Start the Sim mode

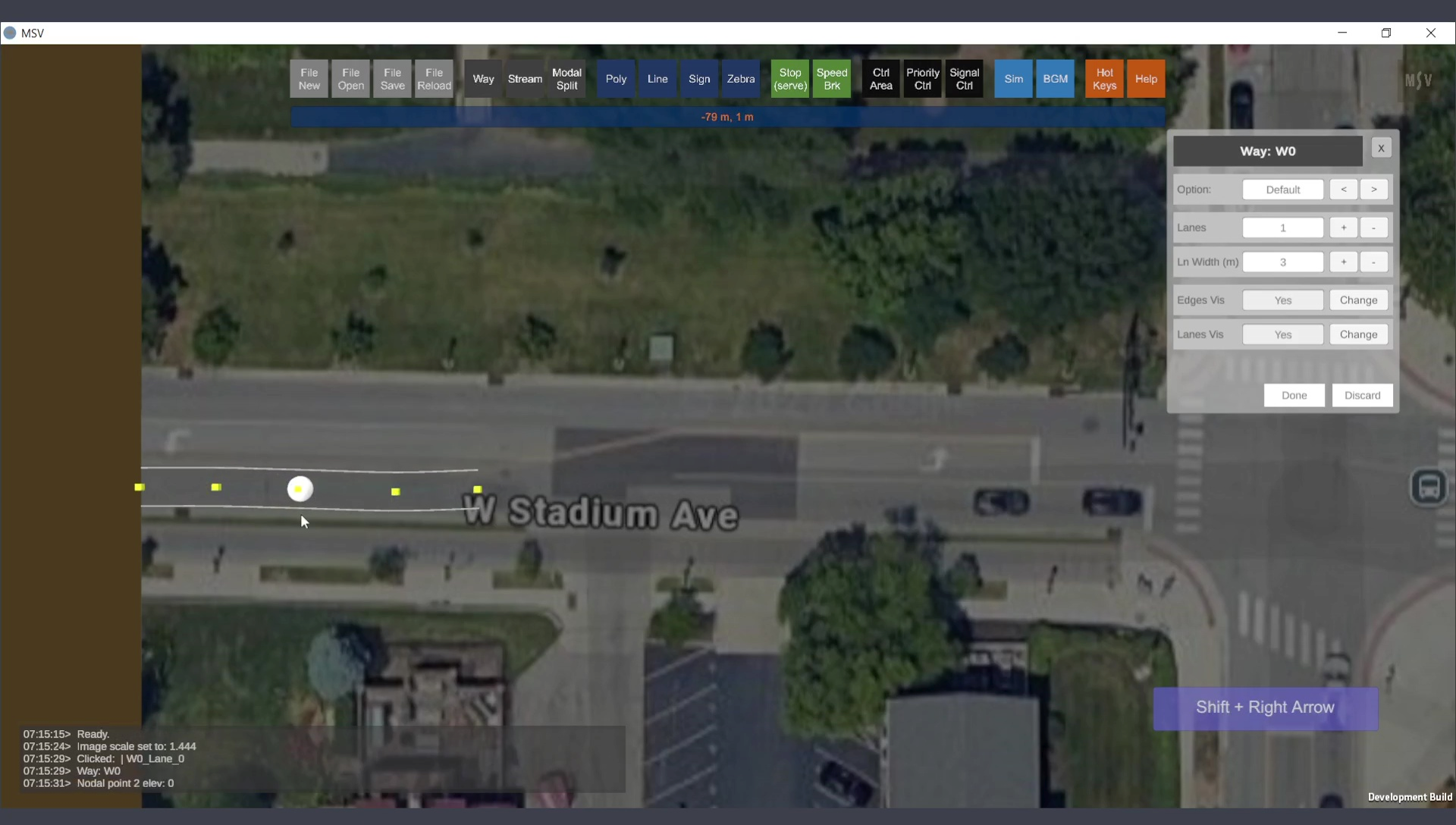[x=1013, y=79]
